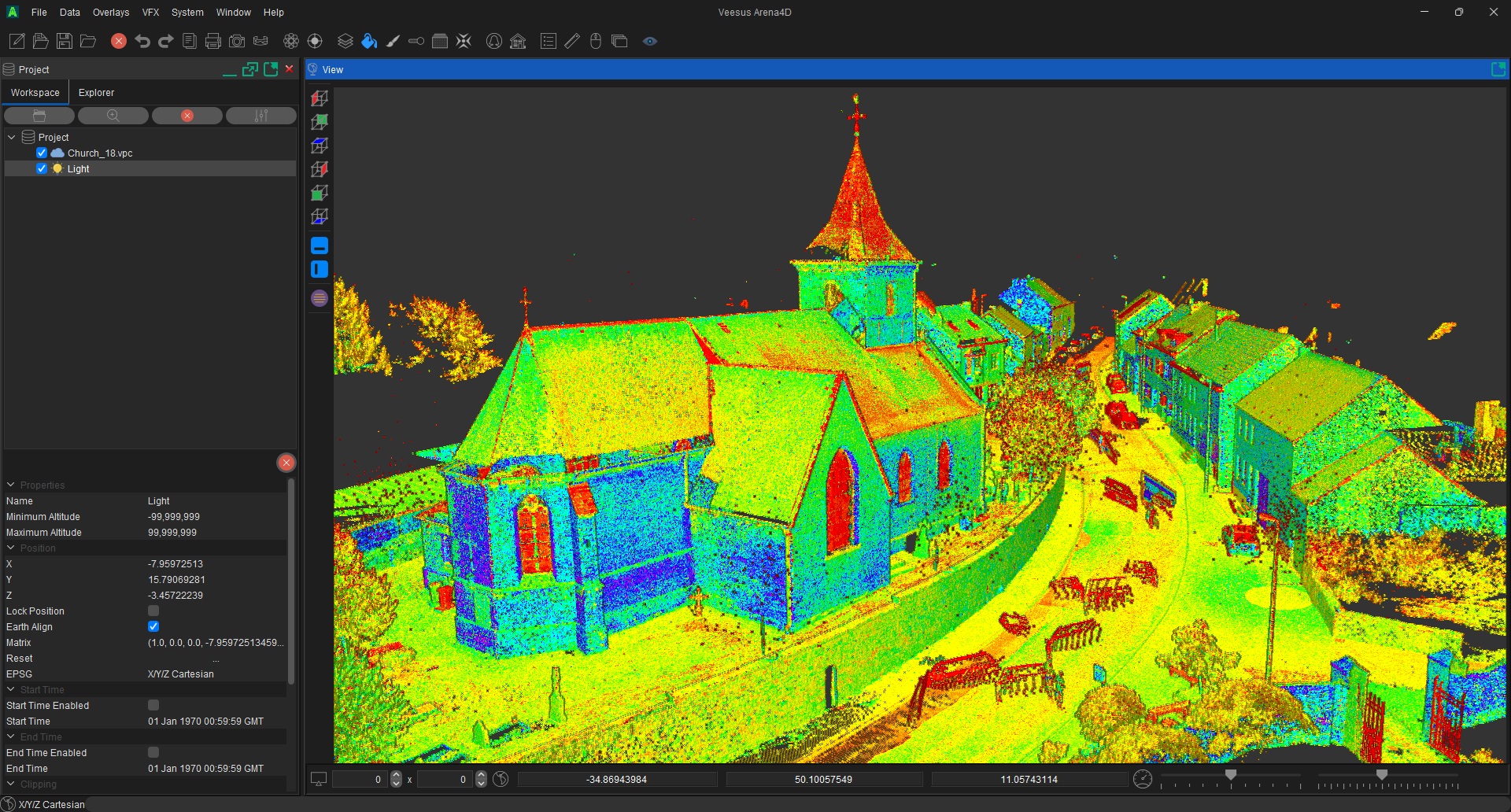
Task: Collapse the Project tree node
Action: click(x=11, y=137)
